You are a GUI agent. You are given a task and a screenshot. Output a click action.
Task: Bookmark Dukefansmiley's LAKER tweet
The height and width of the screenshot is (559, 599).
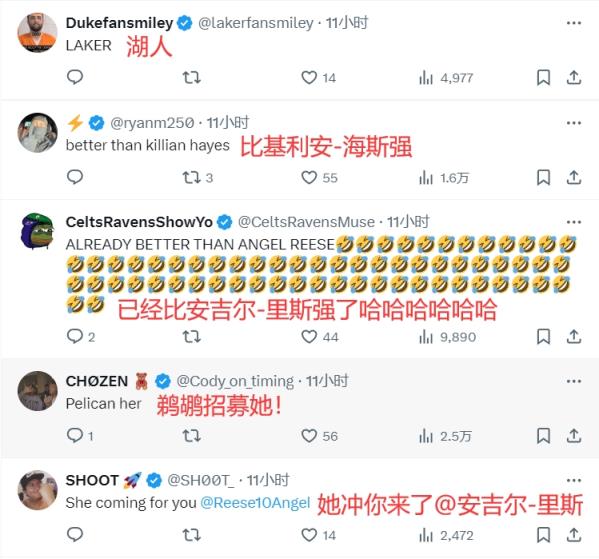coord(543,78)
